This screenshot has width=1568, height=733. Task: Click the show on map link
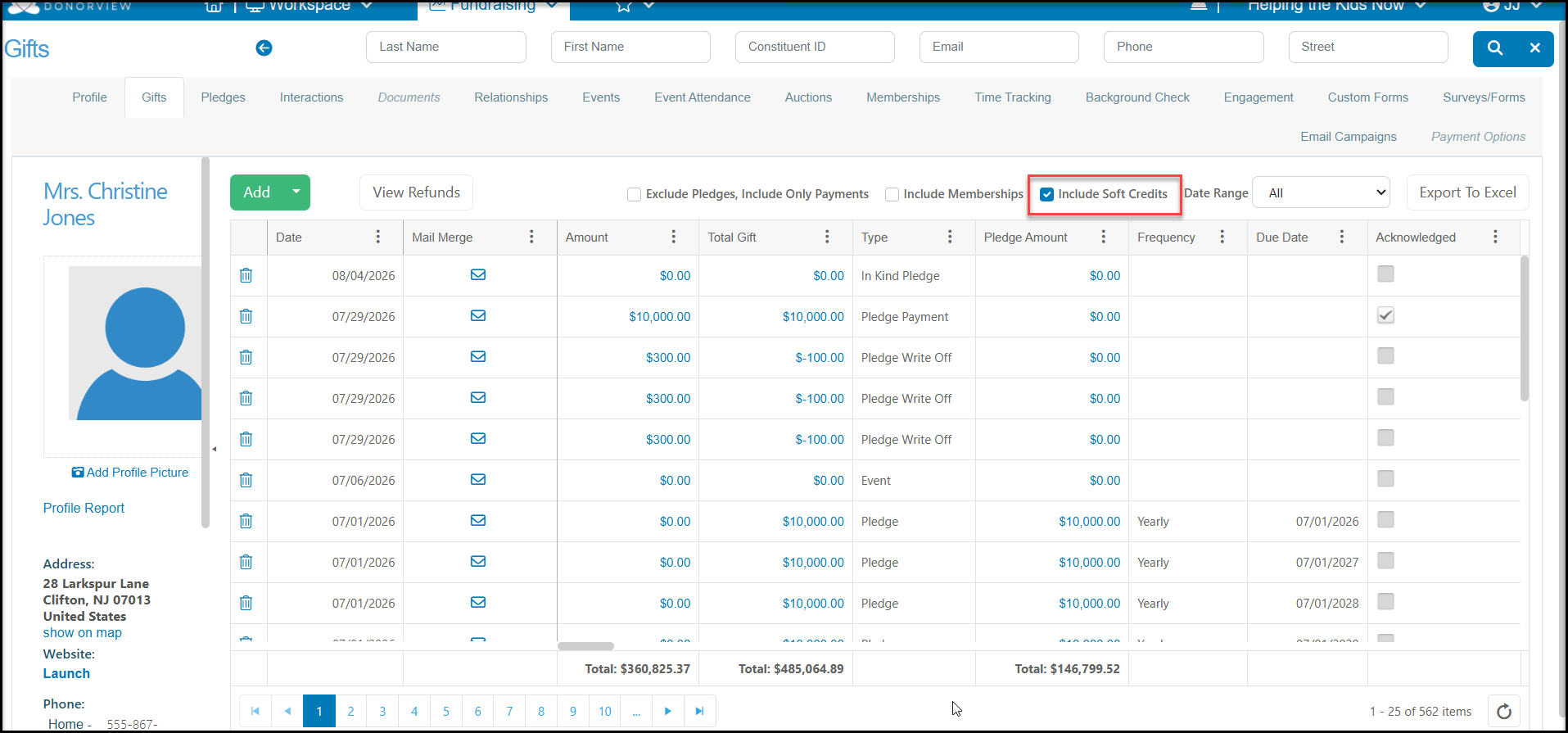(83, 633)
